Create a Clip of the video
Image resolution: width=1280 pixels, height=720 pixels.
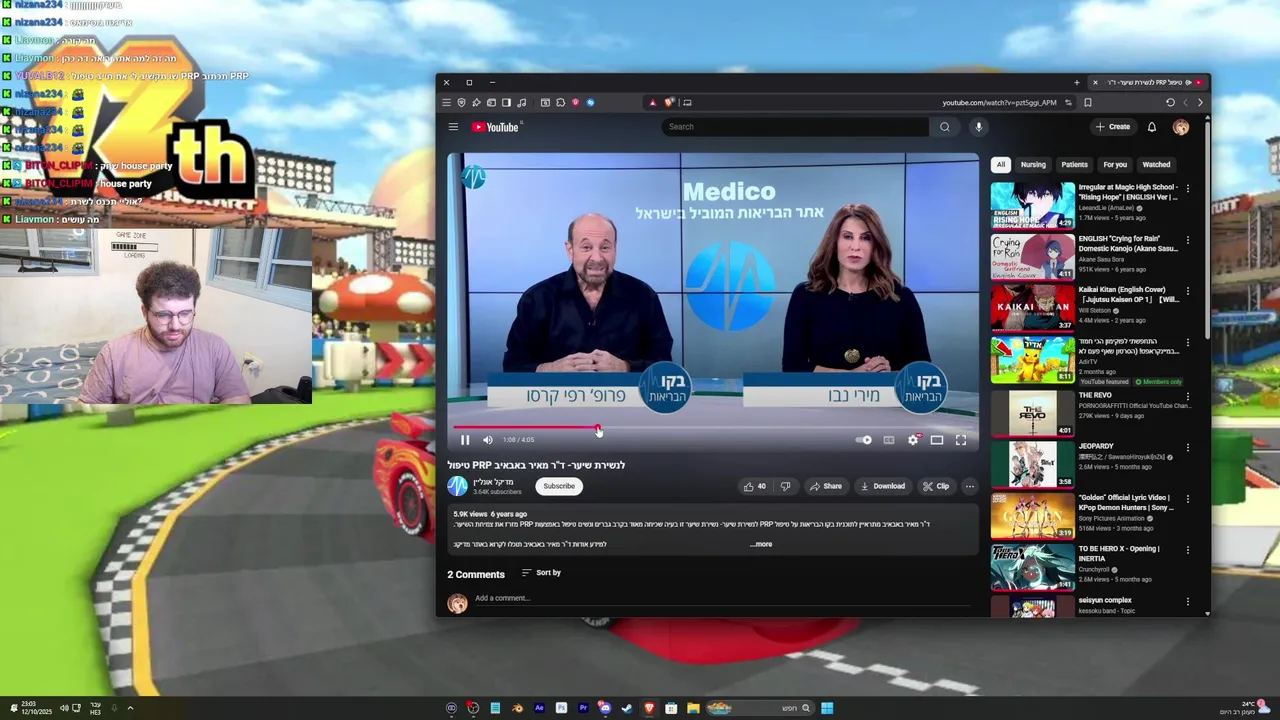pyautogui.click(x=936, y=486)
